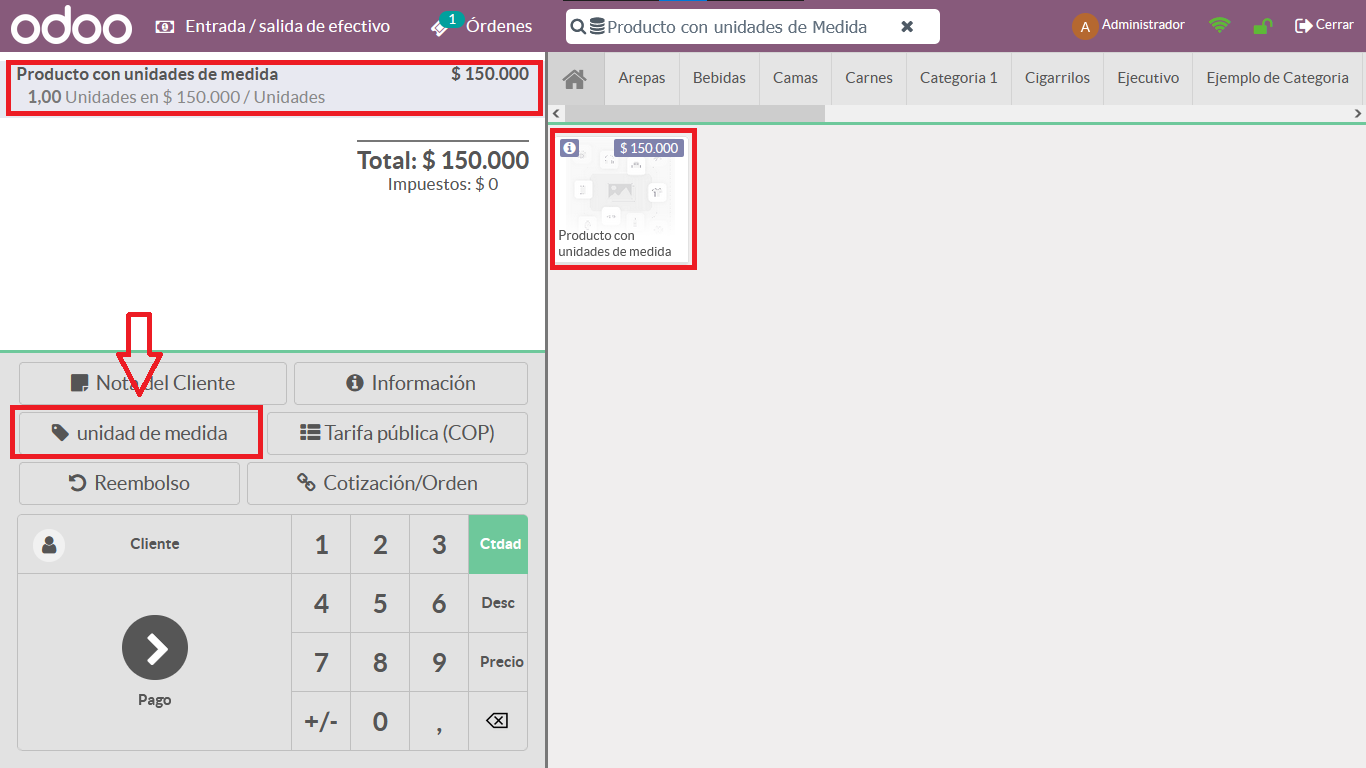
Task: Open the Tarifa pública (COP) pricelist selector
Action: pyautogui.click(x=397, y=433)
